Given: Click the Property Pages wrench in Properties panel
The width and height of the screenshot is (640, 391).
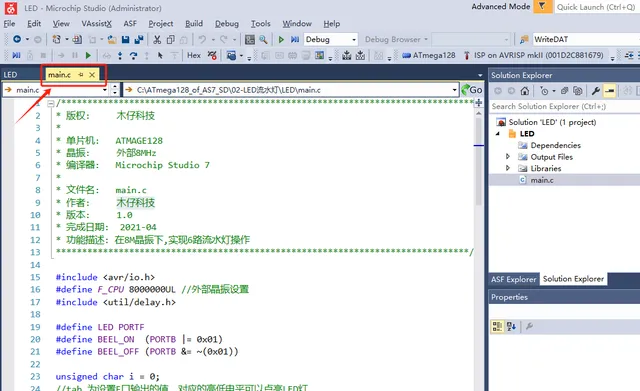Looking at the screenshot, I should 529,326.
